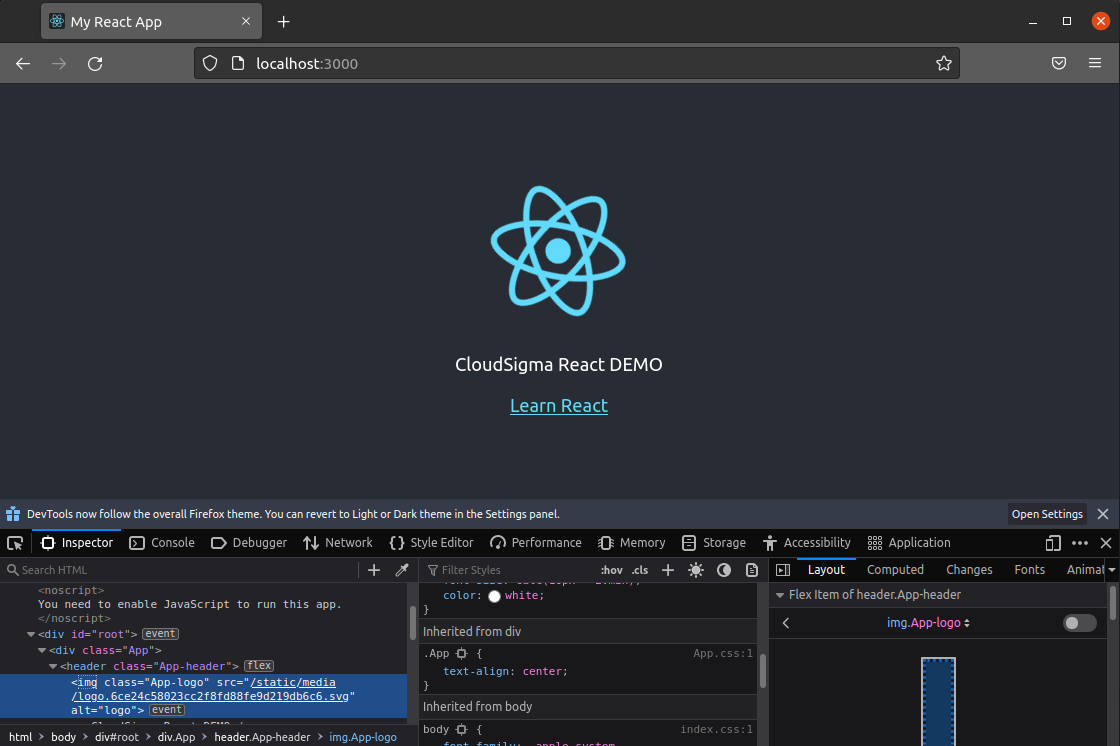Go back with the flex item chevron
This screenshot has height=746, width=1120.
click(x=786, y=623)
